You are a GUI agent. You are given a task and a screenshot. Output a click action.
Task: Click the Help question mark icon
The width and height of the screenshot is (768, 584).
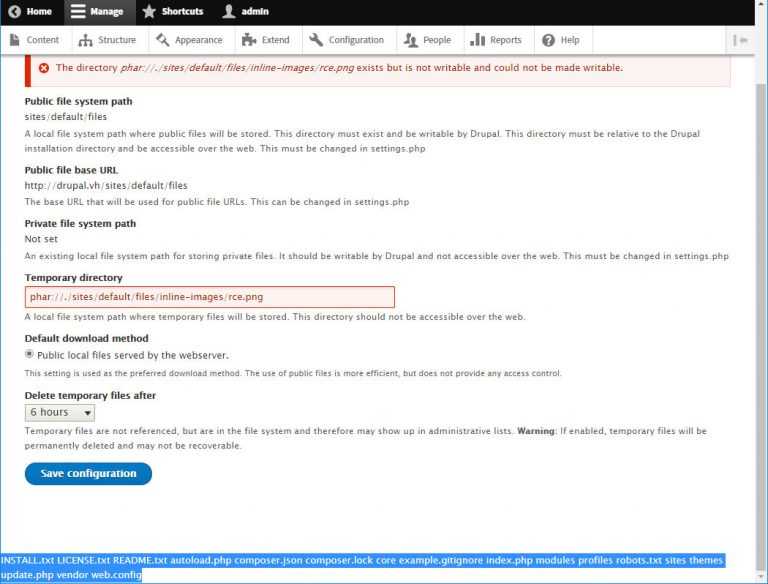548,40
